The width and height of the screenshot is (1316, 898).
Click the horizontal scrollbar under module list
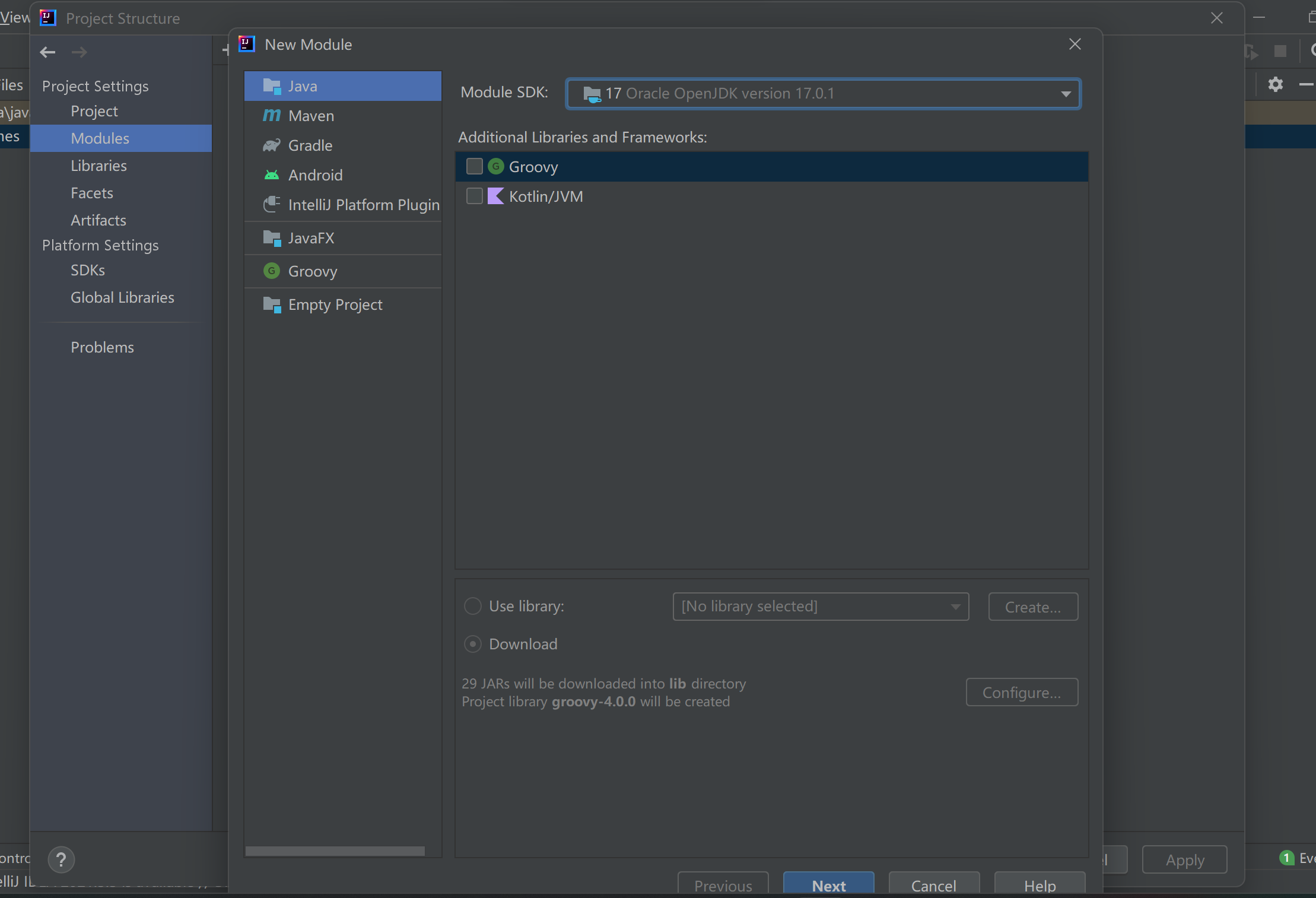335,851
